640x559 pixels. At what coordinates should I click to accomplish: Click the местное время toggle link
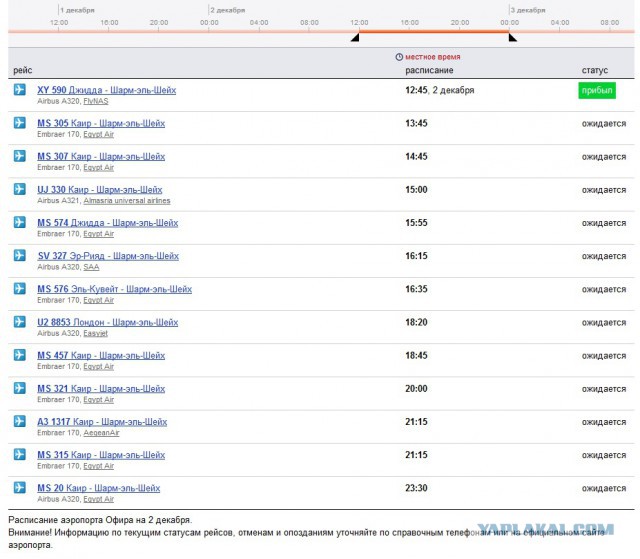[x=433, y=57]
